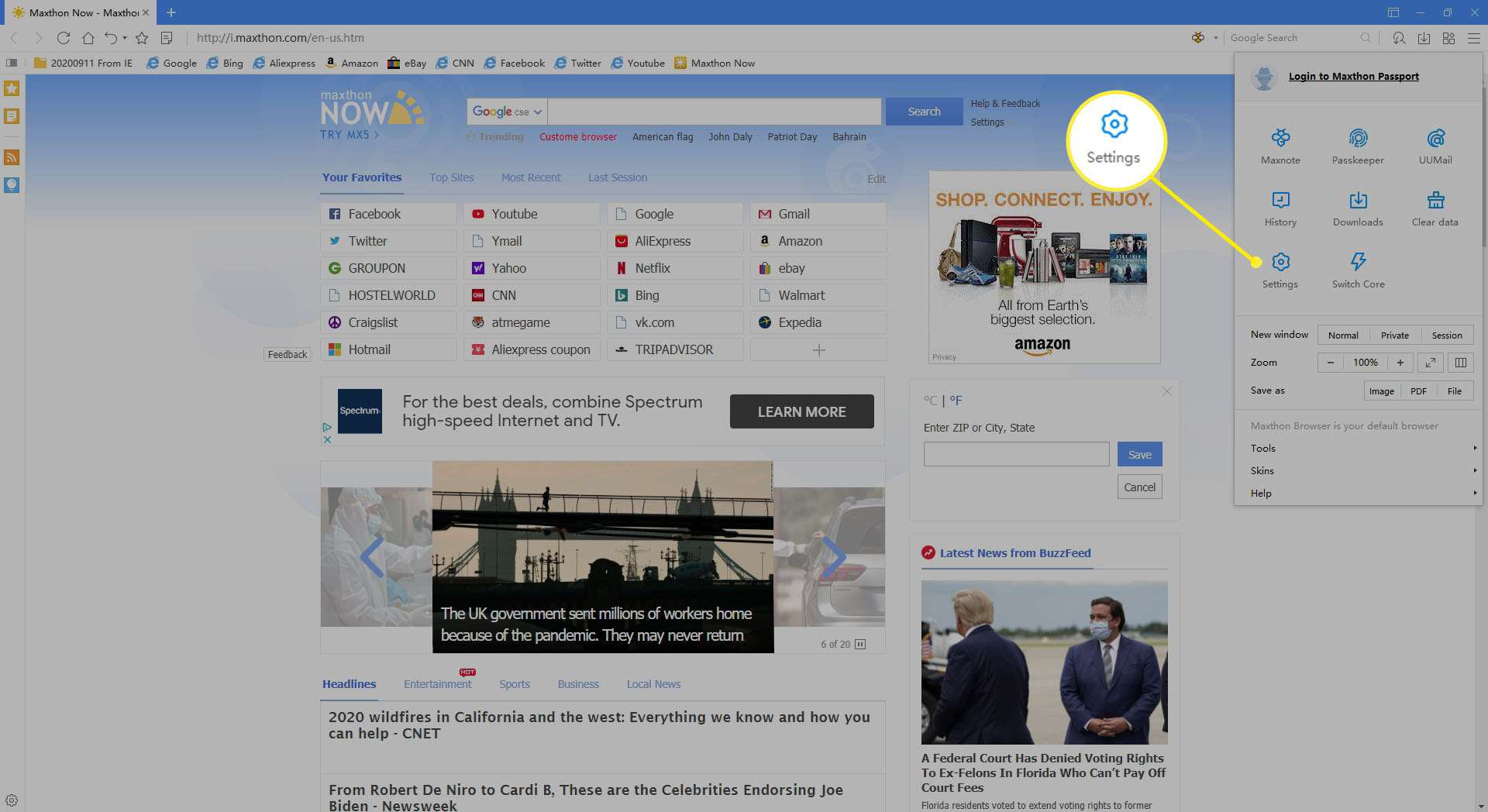Save the page as PDF
Image resolution: width=1488 pixels, height=812 pixels.
click(1418, 391)
